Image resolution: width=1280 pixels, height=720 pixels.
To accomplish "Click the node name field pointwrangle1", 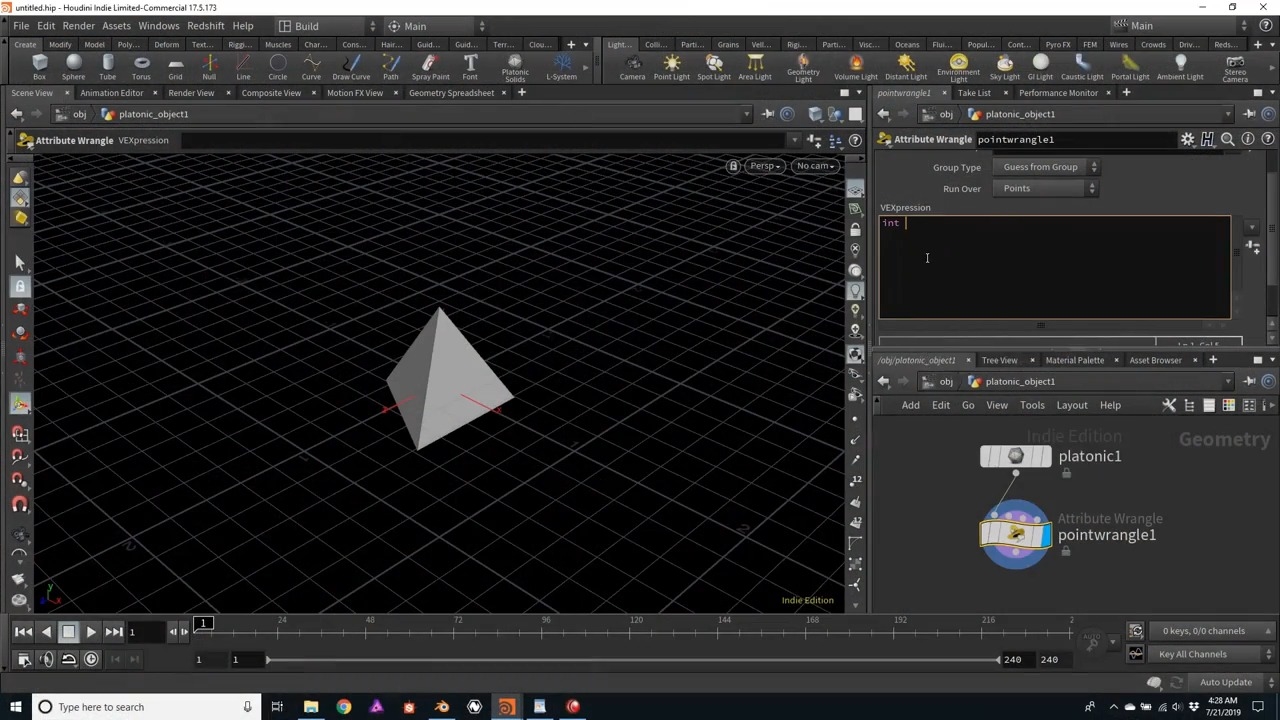I will coord(1075,139).
